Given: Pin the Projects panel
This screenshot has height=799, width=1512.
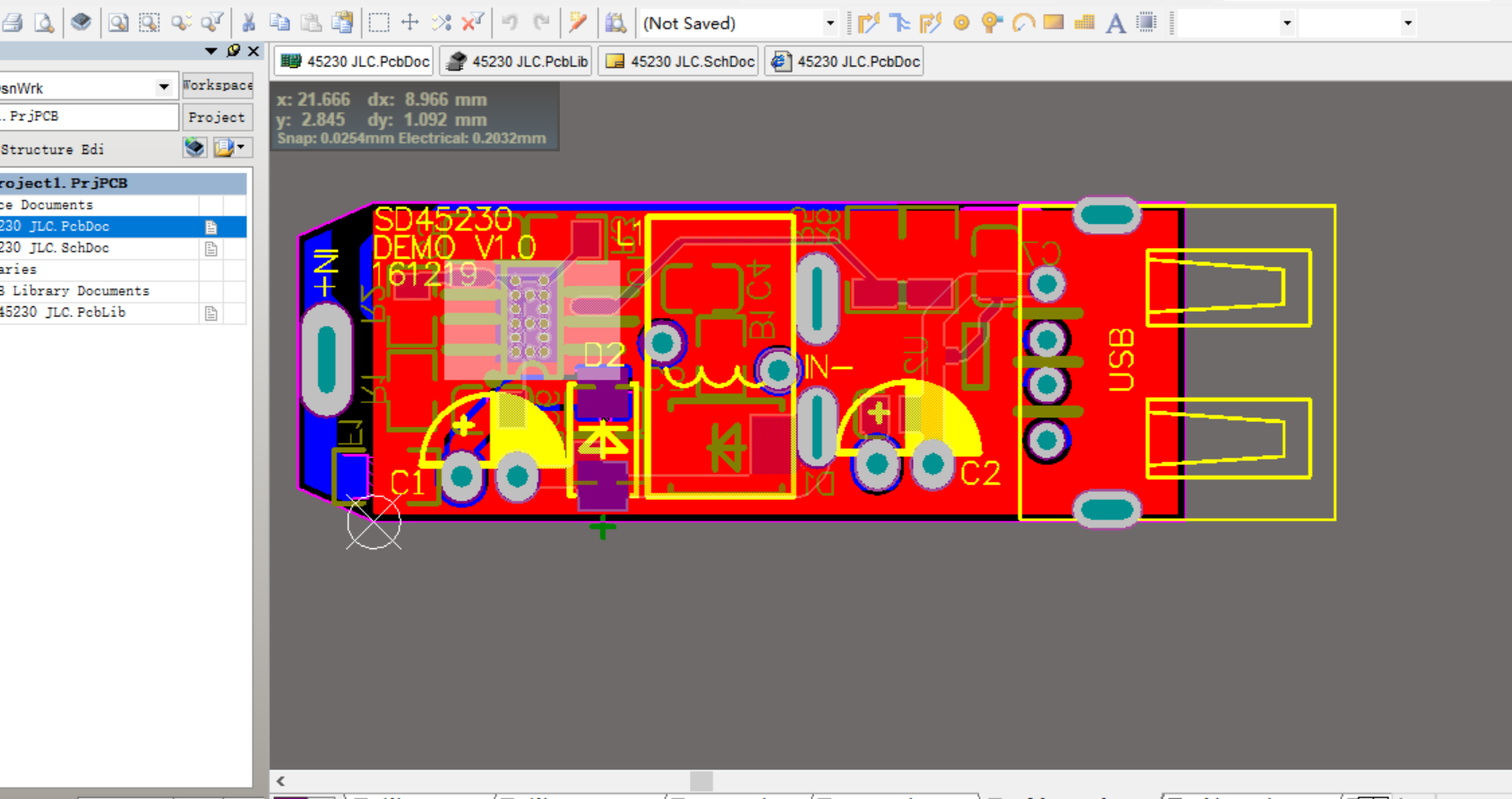Looking at the screenshot, I should click(x=234, y=51).
